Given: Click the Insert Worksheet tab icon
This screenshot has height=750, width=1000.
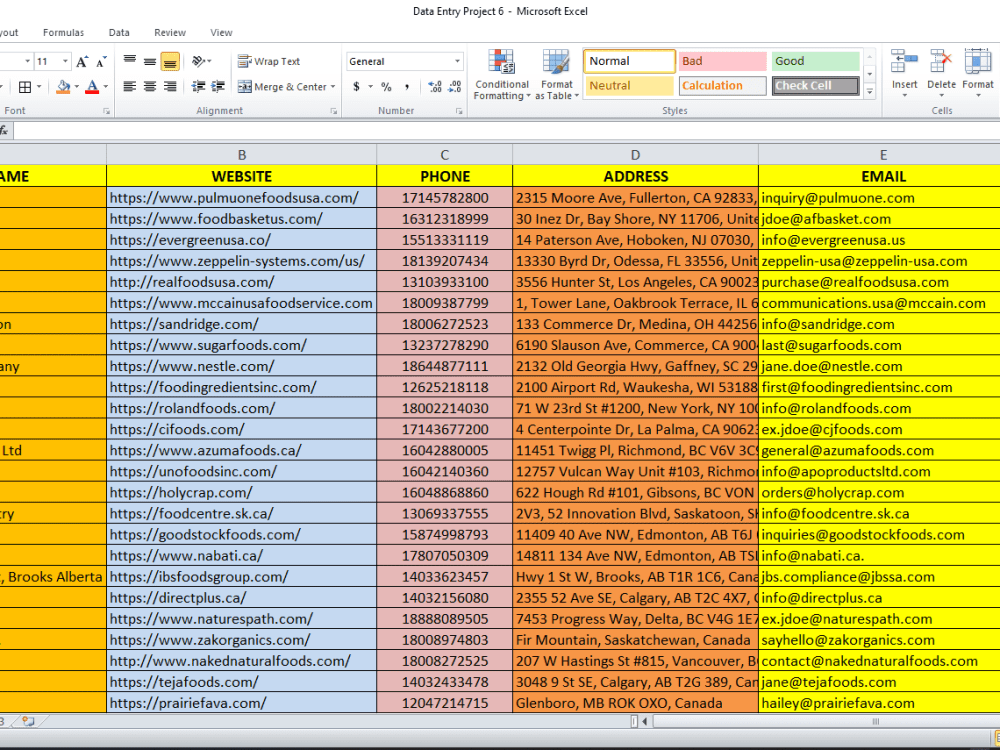Looking at the screenshot, I should pyautogui.click(x=28, y=721).
